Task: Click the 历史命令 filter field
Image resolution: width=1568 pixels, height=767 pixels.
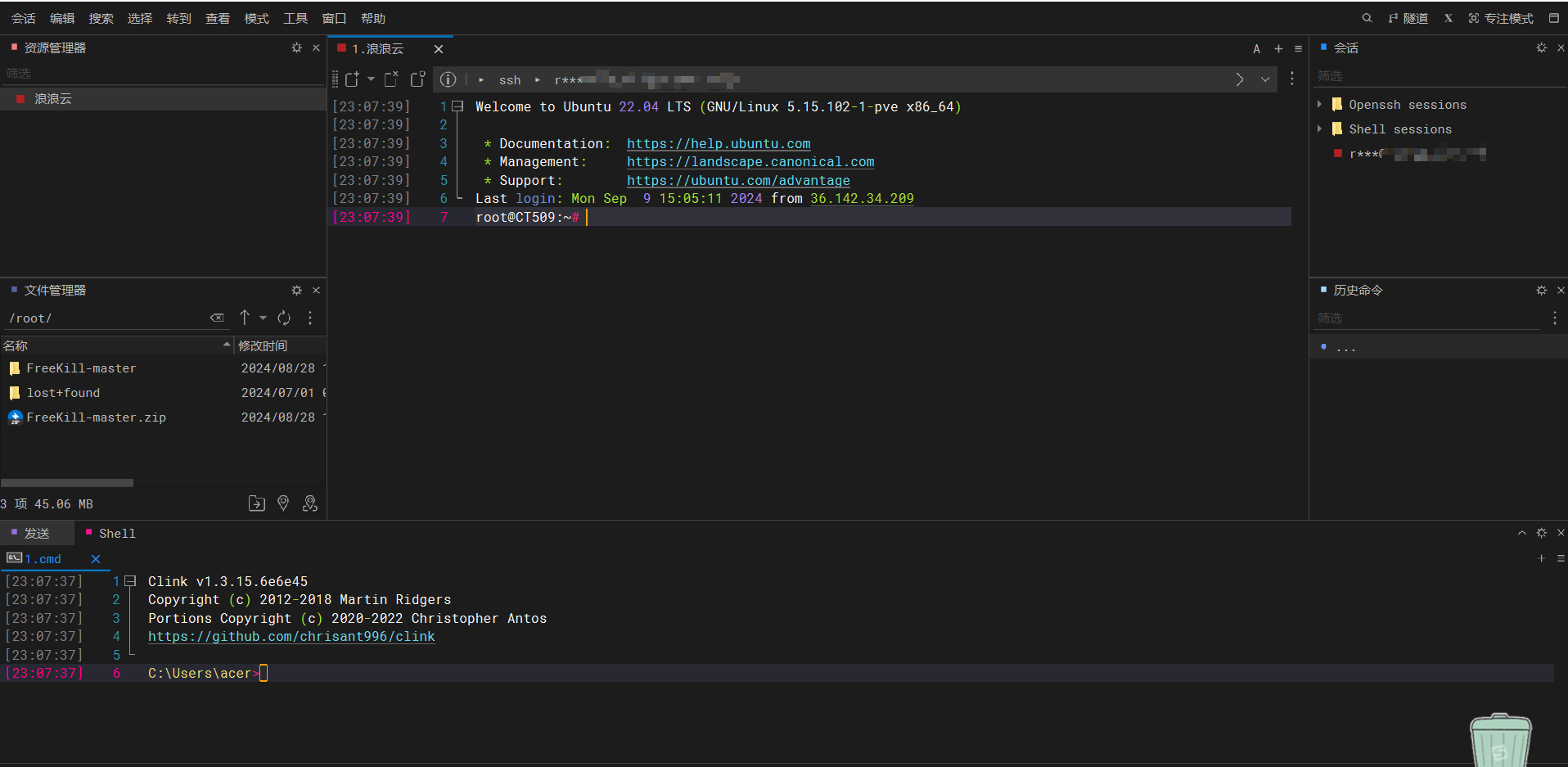Action: tap(1428, 318)
